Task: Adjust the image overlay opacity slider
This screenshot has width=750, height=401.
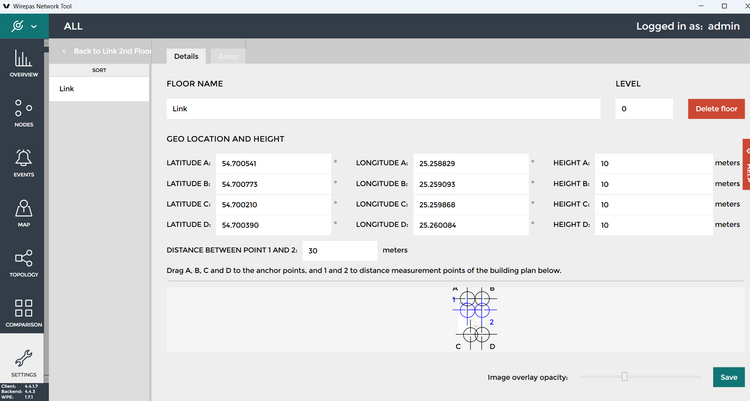Action: click(624, 377)
